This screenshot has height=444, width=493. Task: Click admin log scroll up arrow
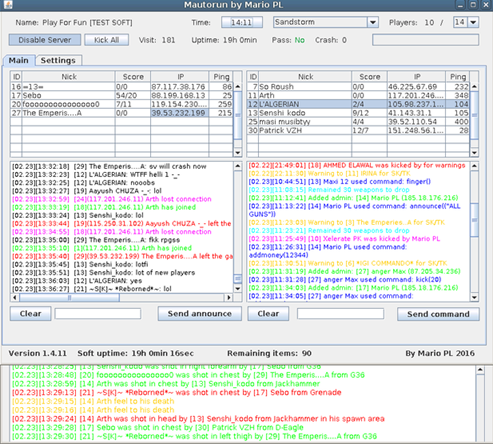[x=474, y=166]
